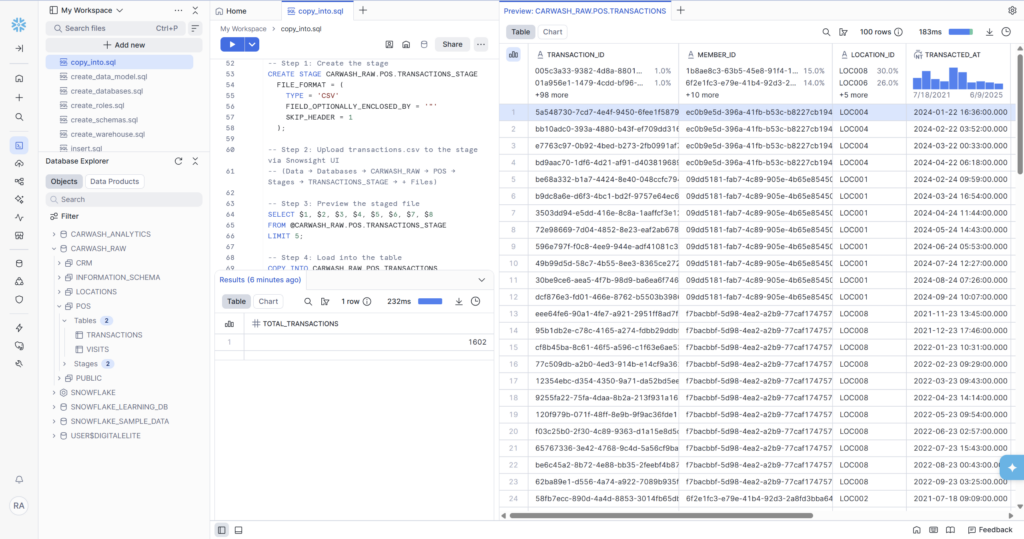Open the file sort options beside Search files
The image size is (1024, 539).
pyautogui.click(x=195, y=28)
